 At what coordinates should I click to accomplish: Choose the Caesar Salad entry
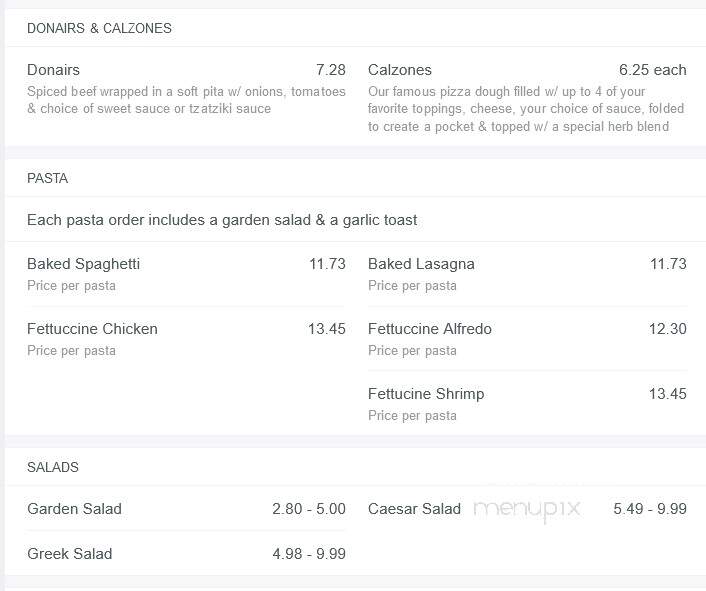(414, 509)
